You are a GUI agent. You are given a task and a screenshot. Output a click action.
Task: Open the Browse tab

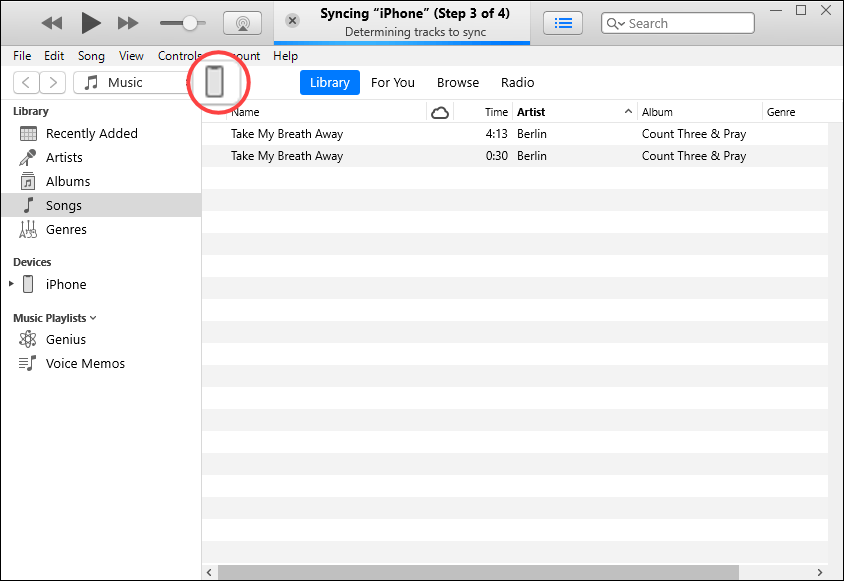(458, 83)
